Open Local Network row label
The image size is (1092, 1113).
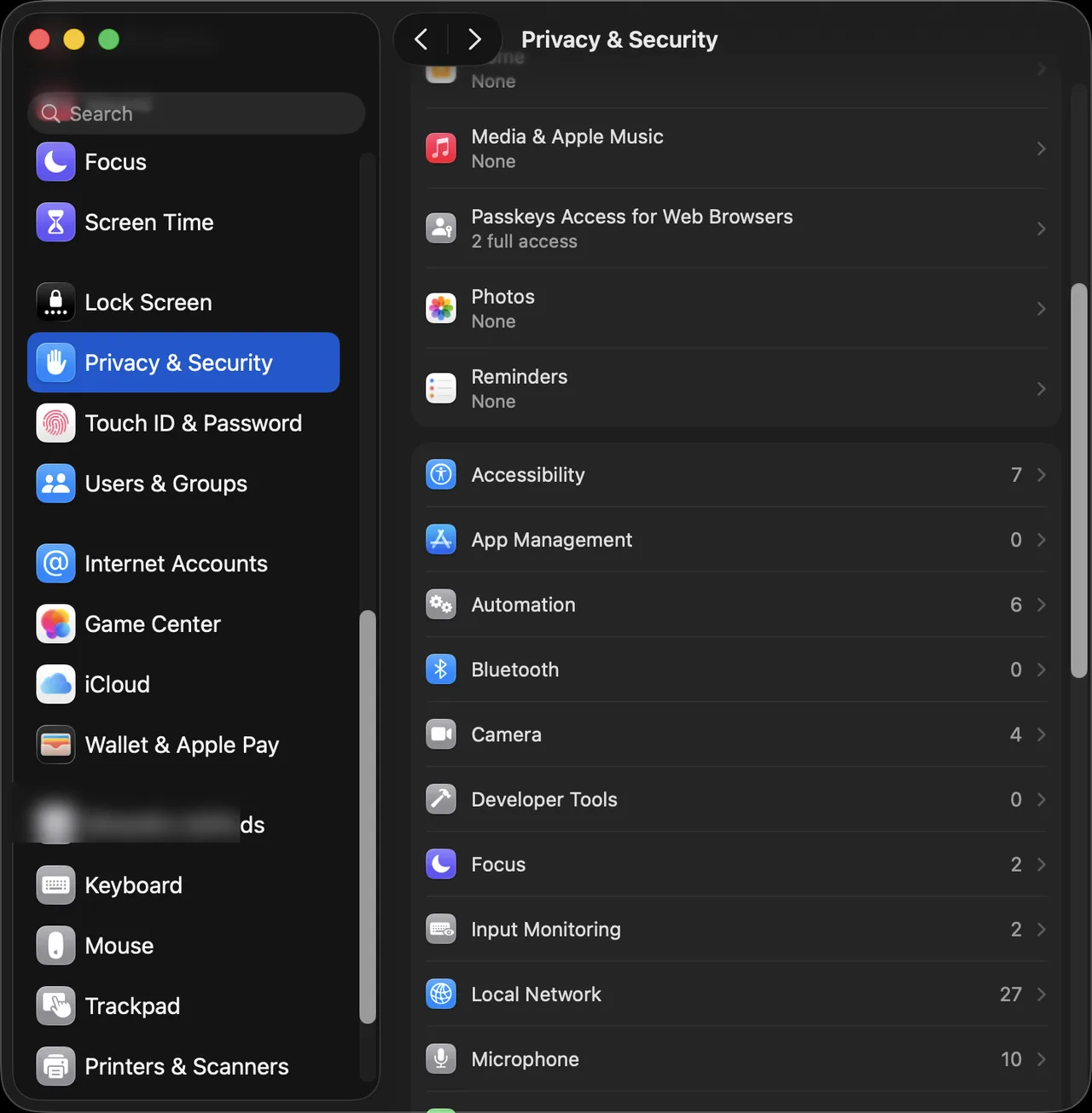[x=537, y=994]
